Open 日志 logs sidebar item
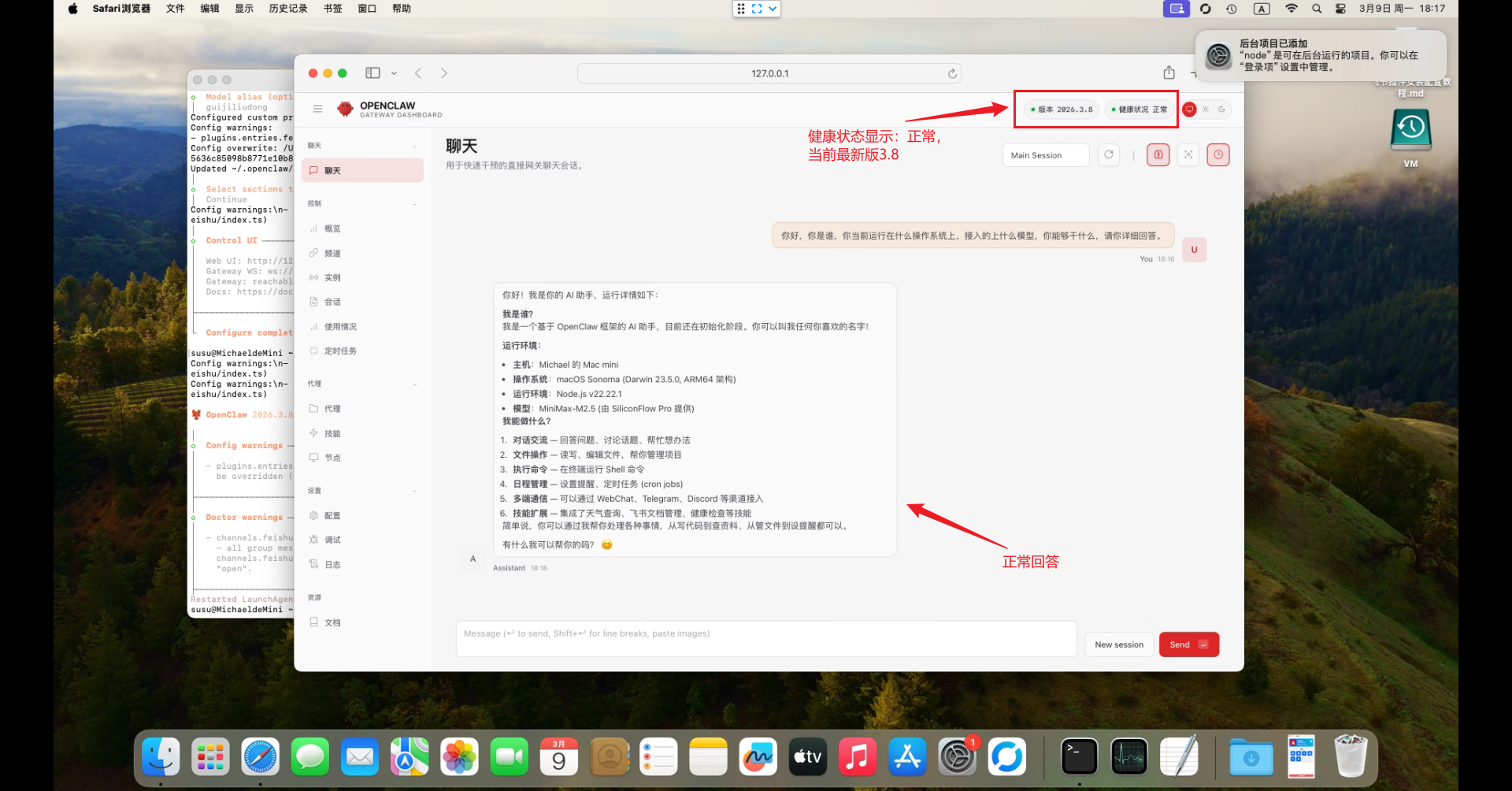This screenshot has height=791, width=1512. 362,564
